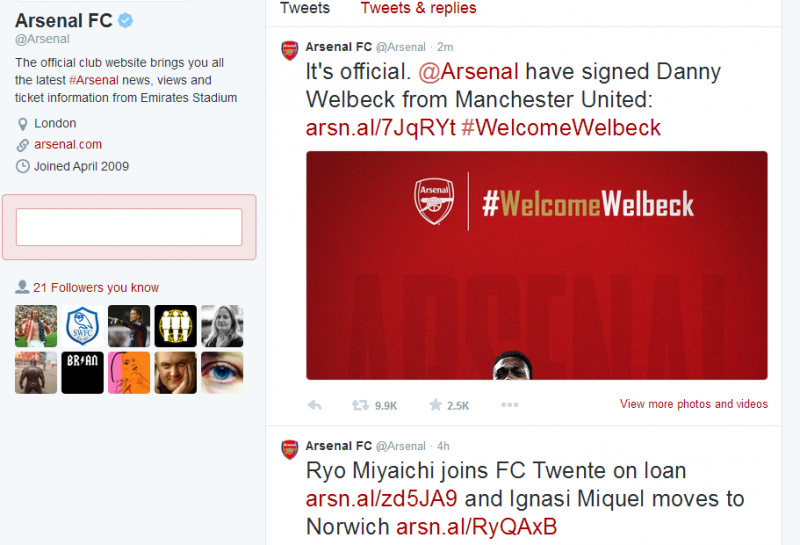Retweet the Danny Welbeck announcement
Screen dimensions: 800x545
[359, 405]
